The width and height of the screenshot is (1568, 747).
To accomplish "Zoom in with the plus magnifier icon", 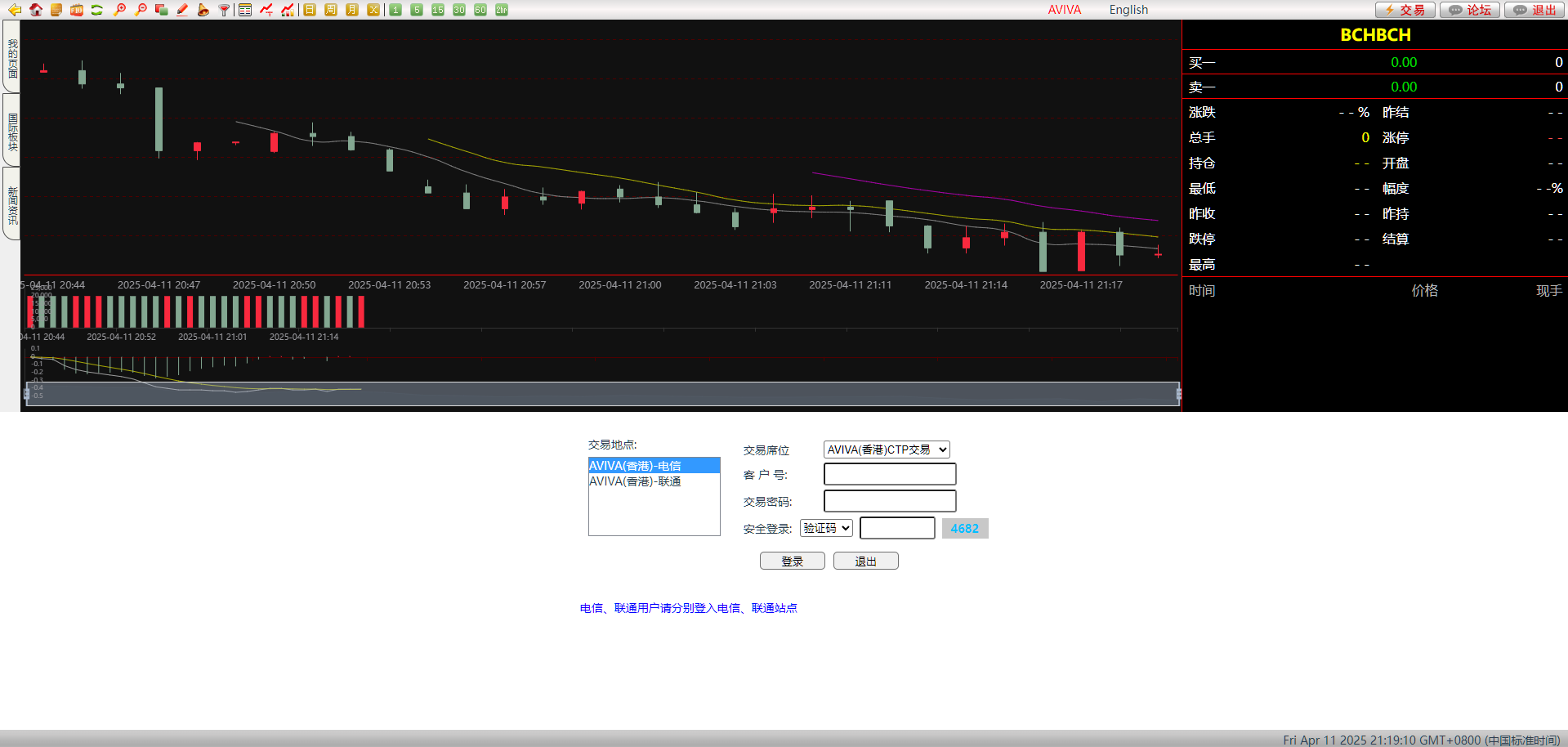I will [x=119, y=10].
